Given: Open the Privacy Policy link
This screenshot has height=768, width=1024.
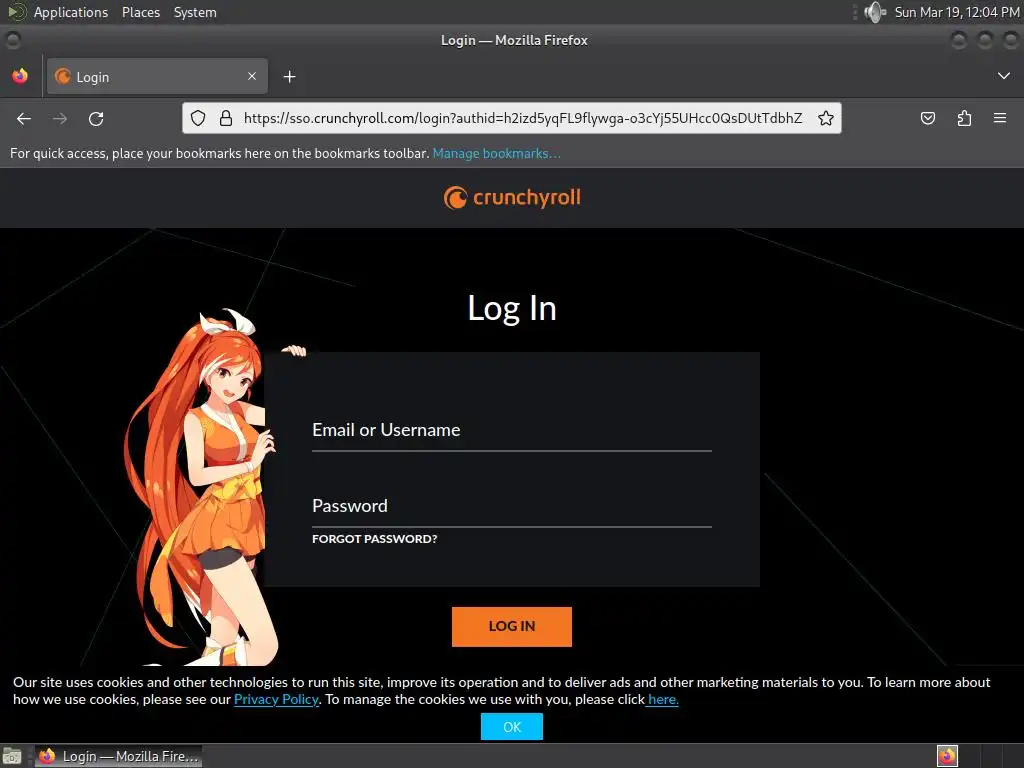Looking at the screenshot, I should (276, 699).
